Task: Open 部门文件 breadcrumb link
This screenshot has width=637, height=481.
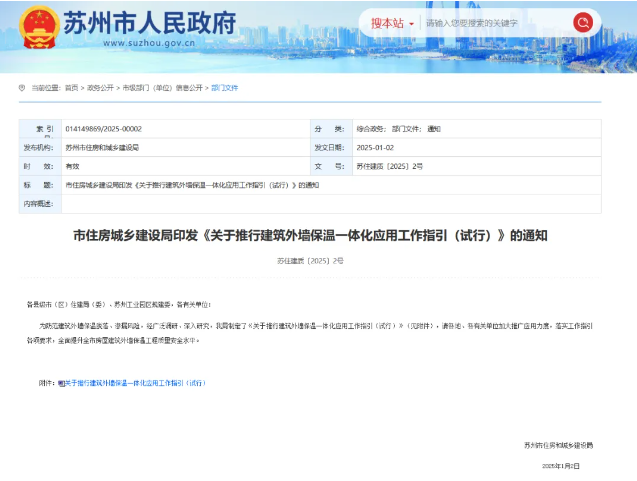Action: [x=225, y=88]
